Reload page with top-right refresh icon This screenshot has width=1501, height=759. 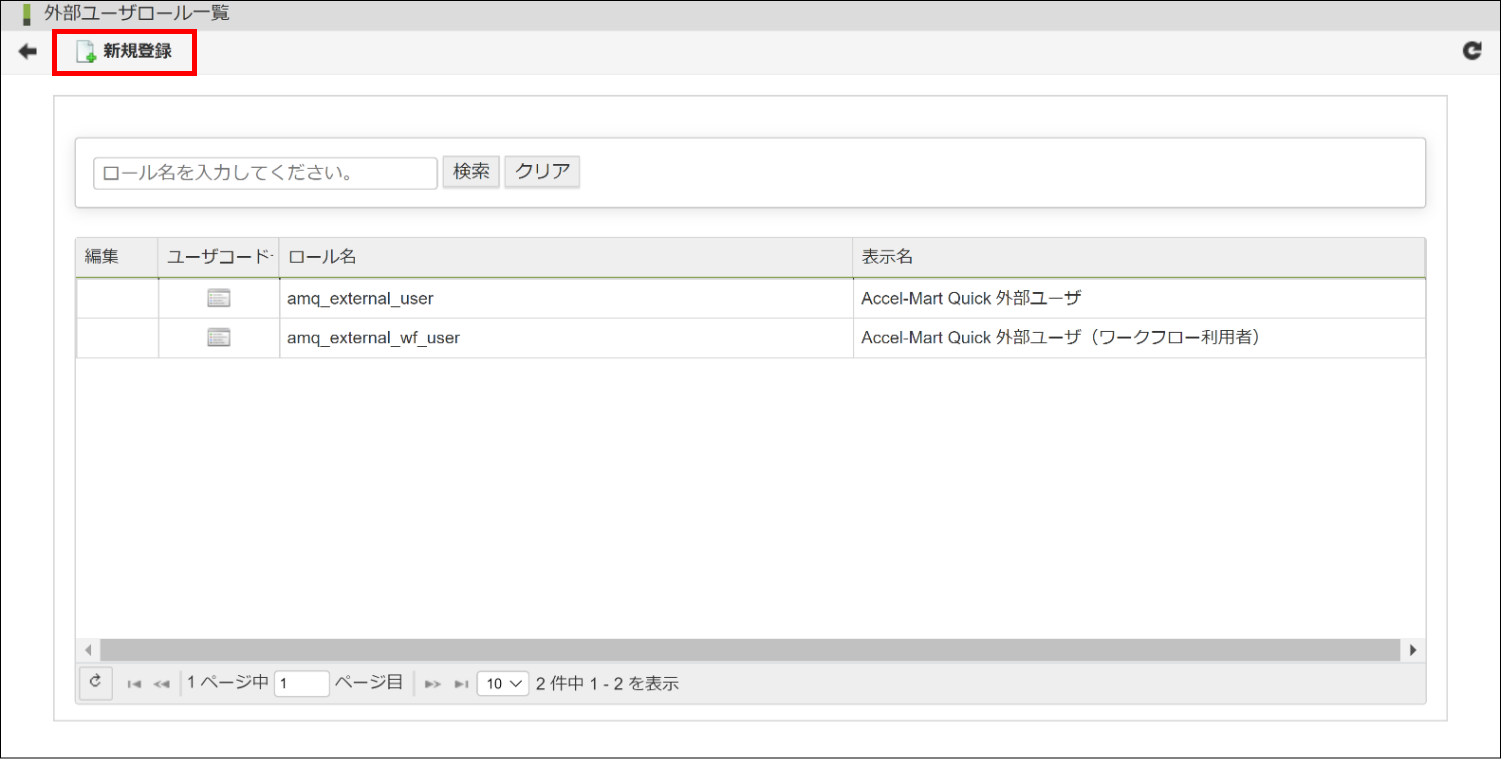[x=1472, y=51]
